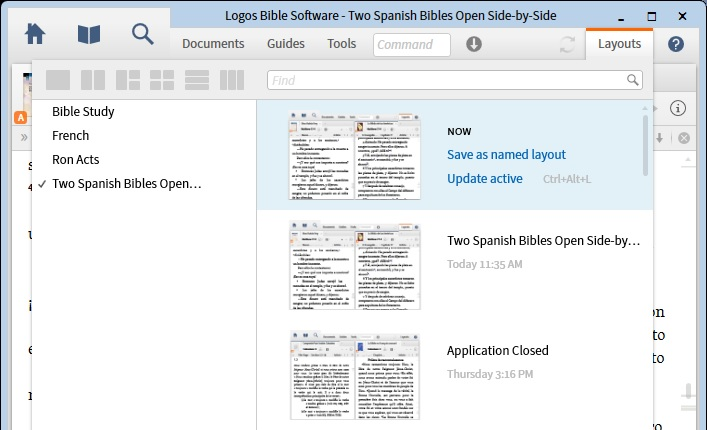Click the Command input box

[411, 44]
